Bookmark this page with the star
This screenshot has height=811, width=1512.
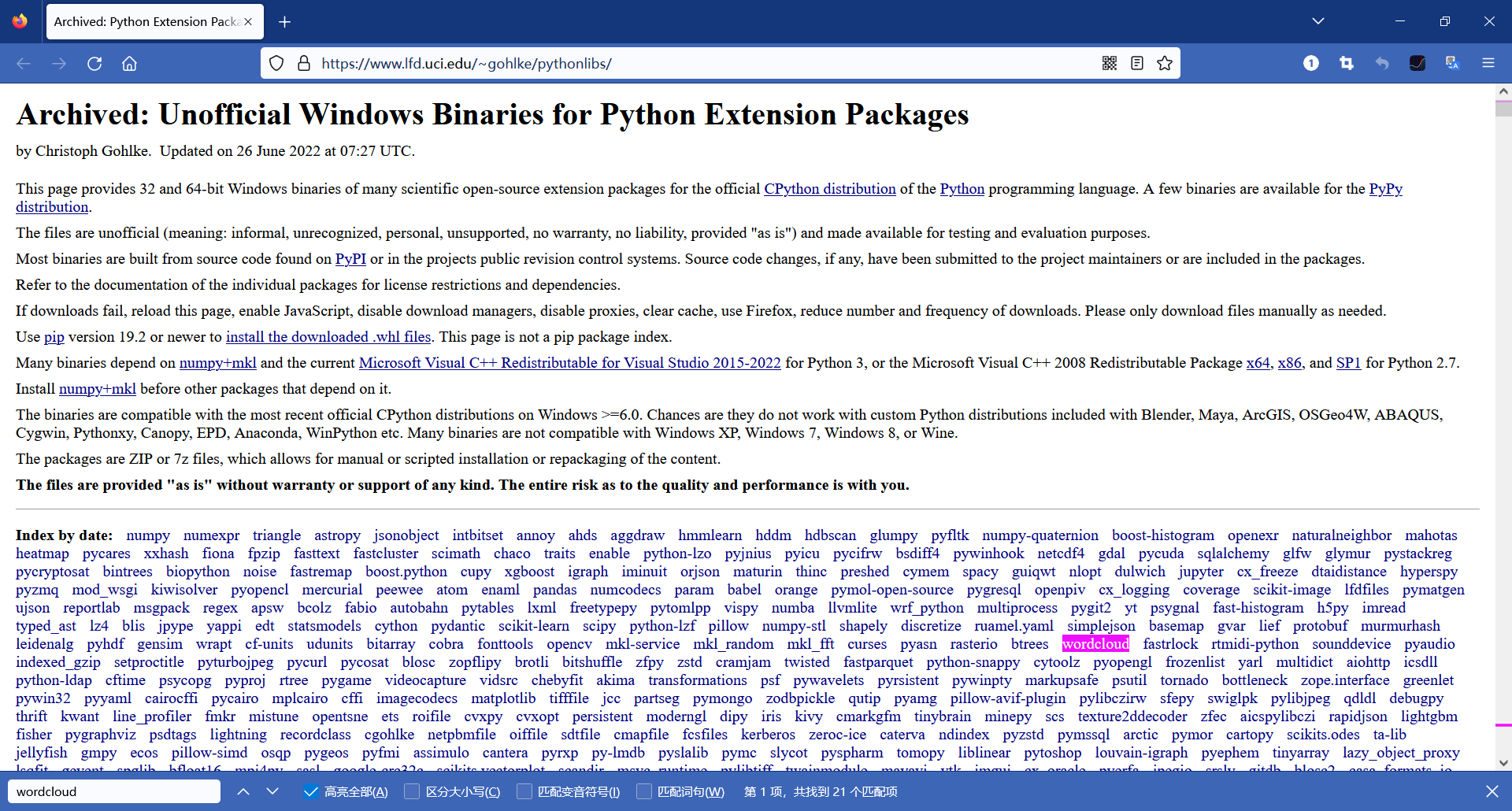pyautogui.click(x=1165, y=63)
